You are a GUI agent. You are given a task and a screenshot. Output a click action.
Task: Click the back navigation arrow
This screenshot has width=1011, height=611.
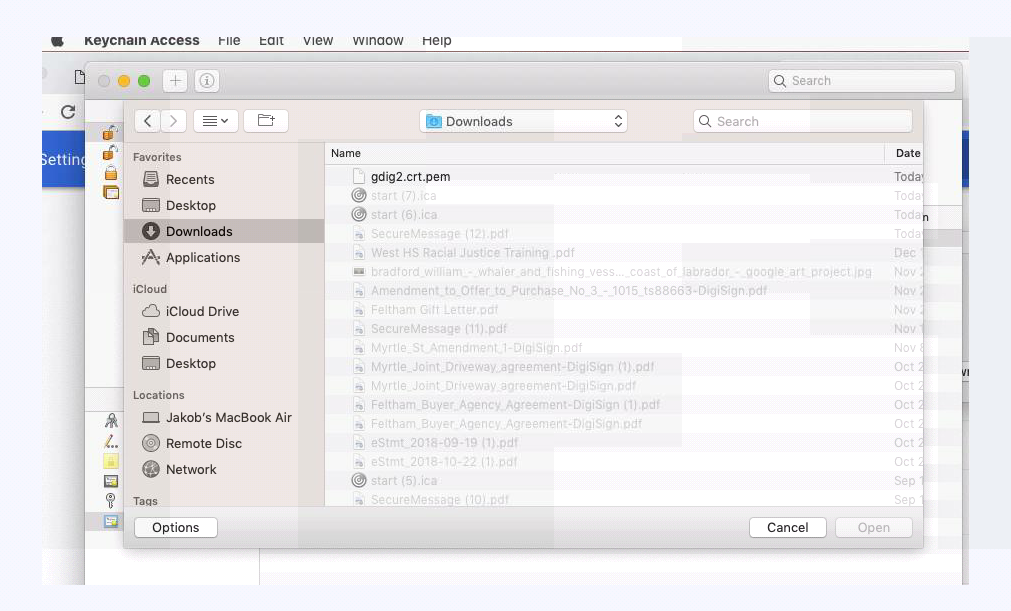click(148, 121)
